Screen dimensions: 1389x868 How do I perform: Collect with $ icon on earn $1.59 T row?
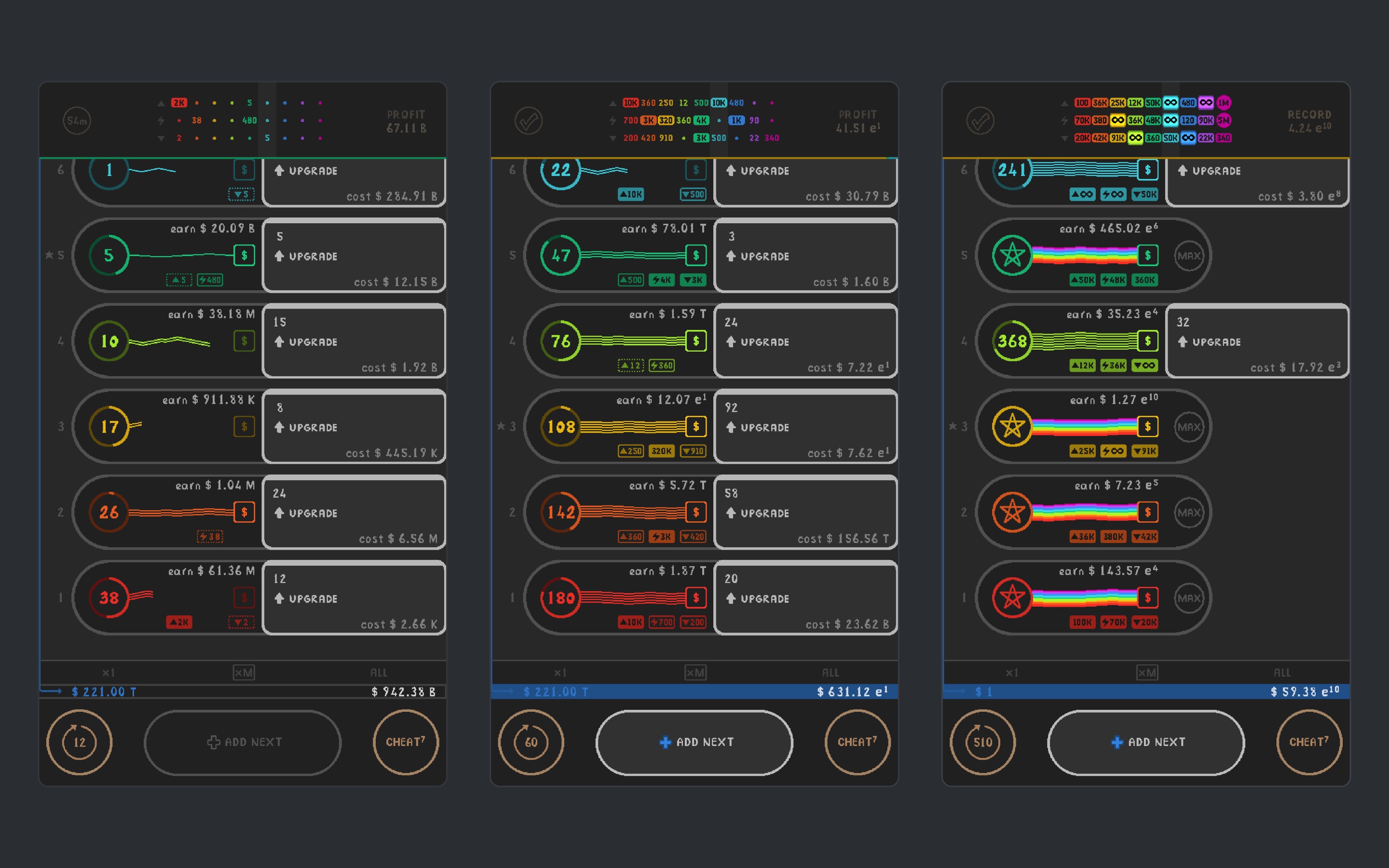[x=695, y=341]
